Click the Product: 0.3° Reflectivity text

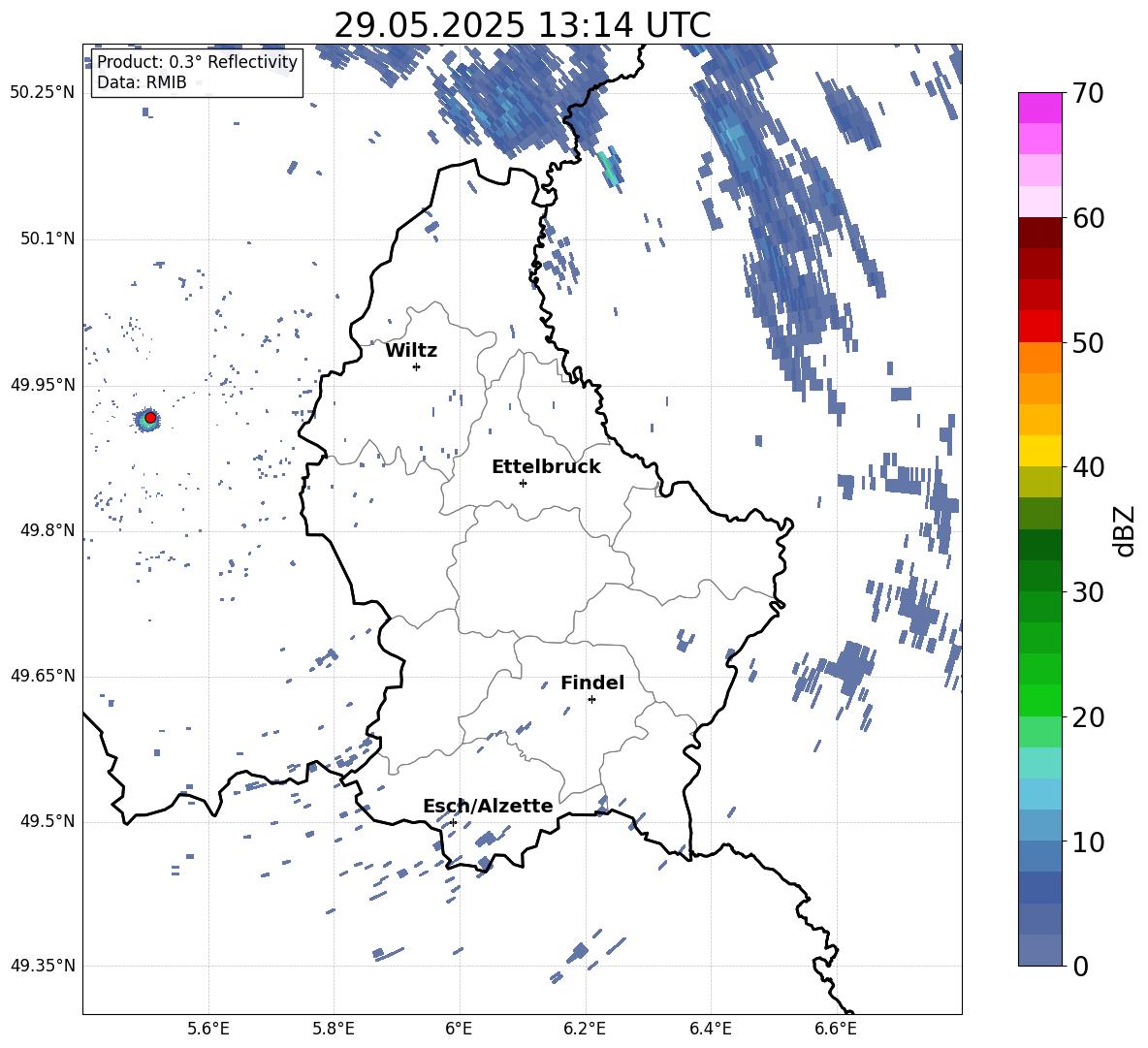point(198,61)
